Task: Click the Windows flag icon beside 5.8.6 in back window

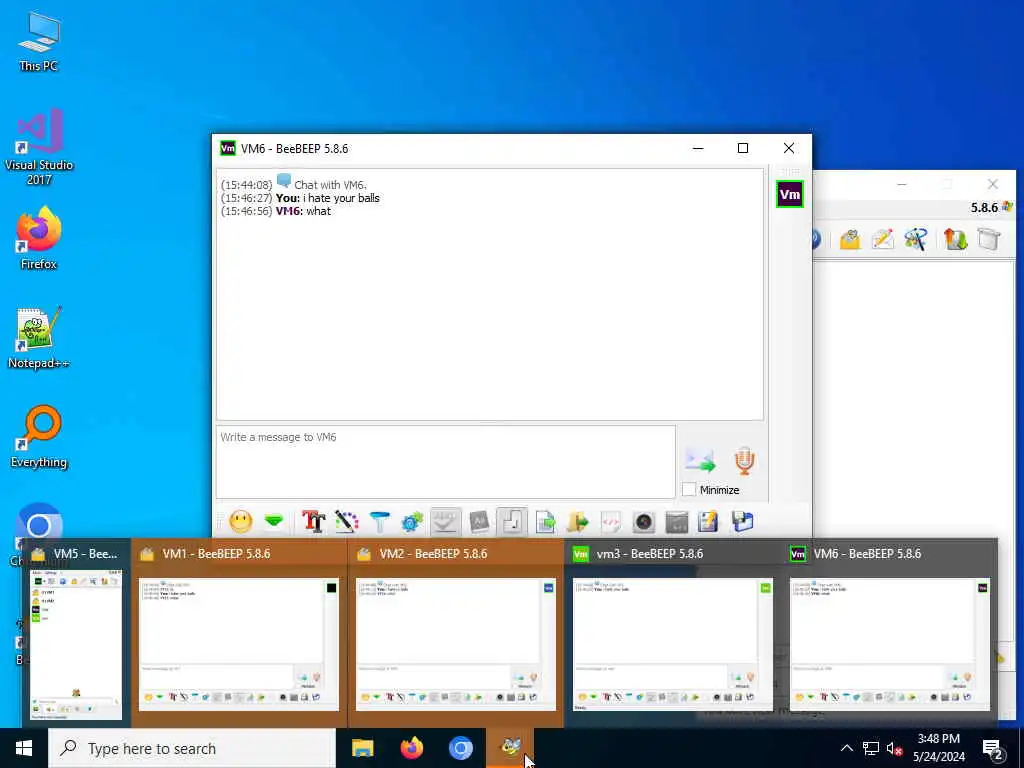Action: 1008,207
